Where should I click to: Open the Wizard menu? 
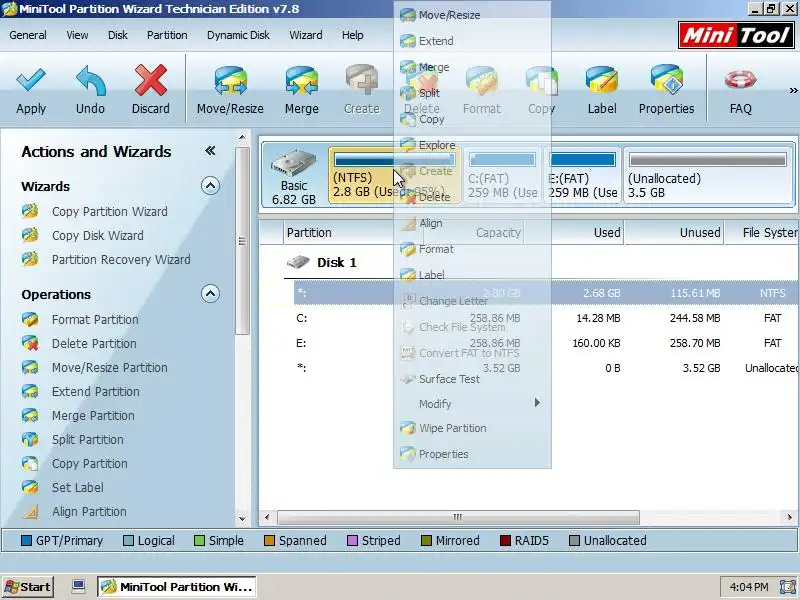[306, 35]
